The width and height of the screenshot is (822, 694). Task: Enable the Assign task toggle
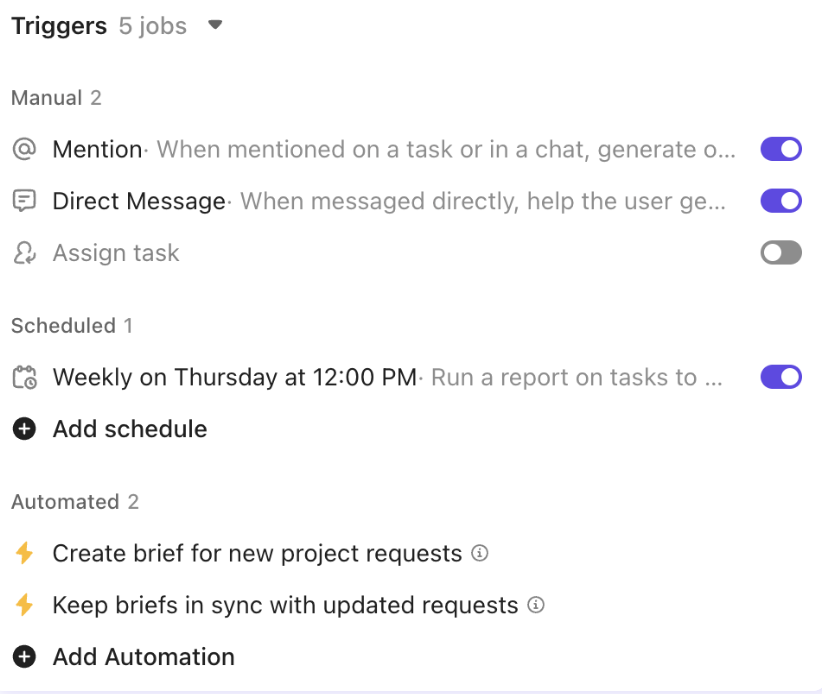coord(781,253)
